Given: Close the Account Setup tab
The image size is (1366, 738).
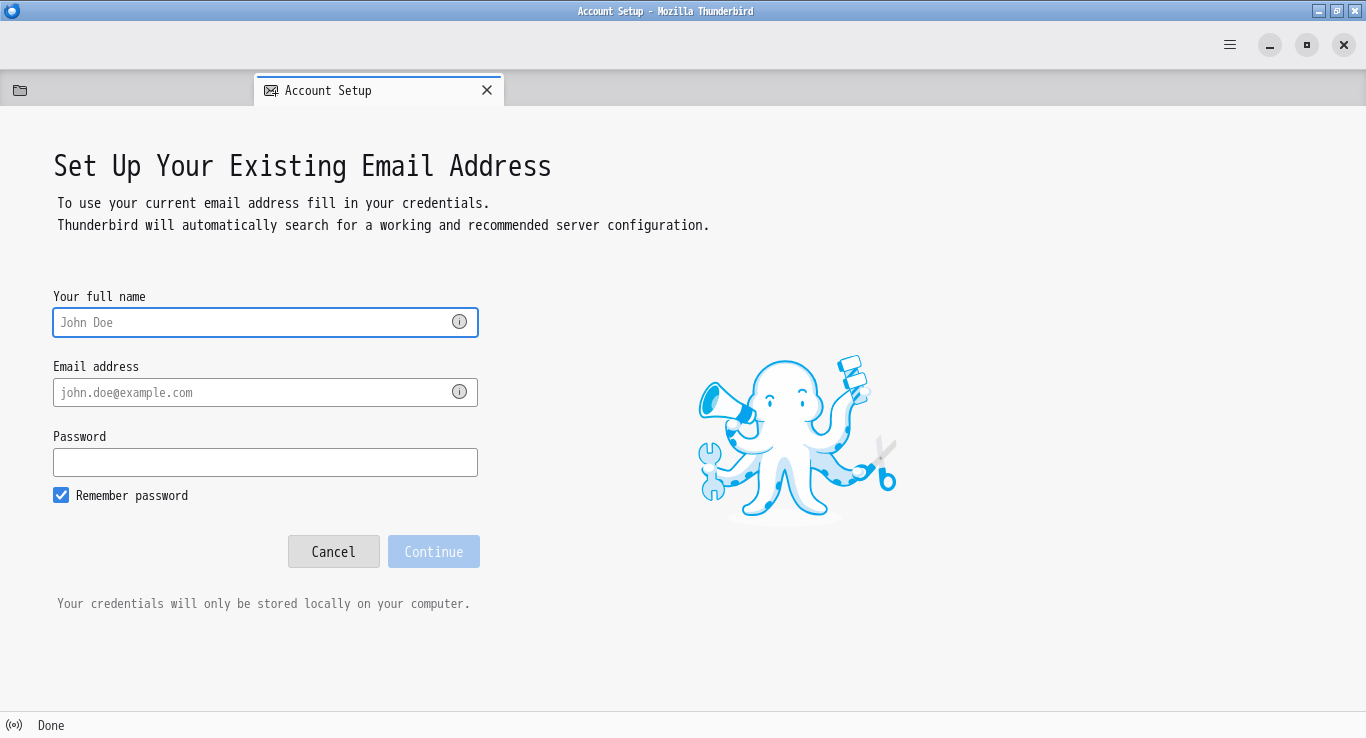Looking at the screenshot, I should 487,90.
